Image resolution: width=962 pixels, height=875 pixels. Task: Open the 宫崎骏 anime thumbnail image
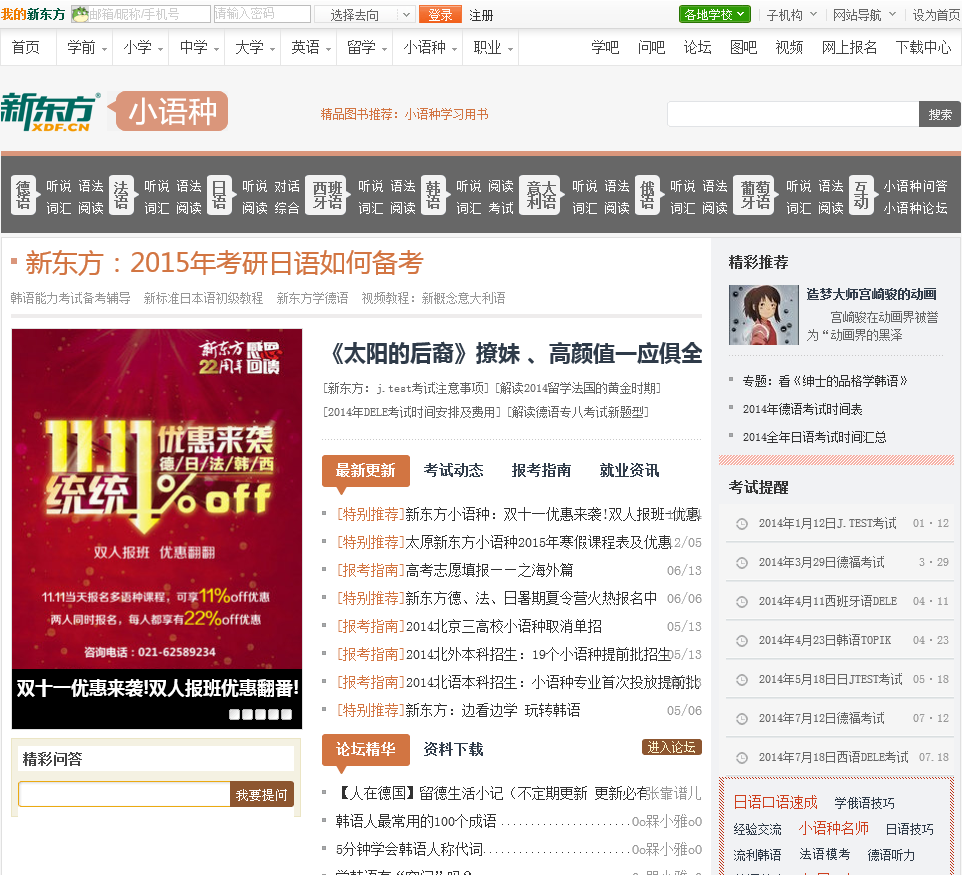click(763, 315)
